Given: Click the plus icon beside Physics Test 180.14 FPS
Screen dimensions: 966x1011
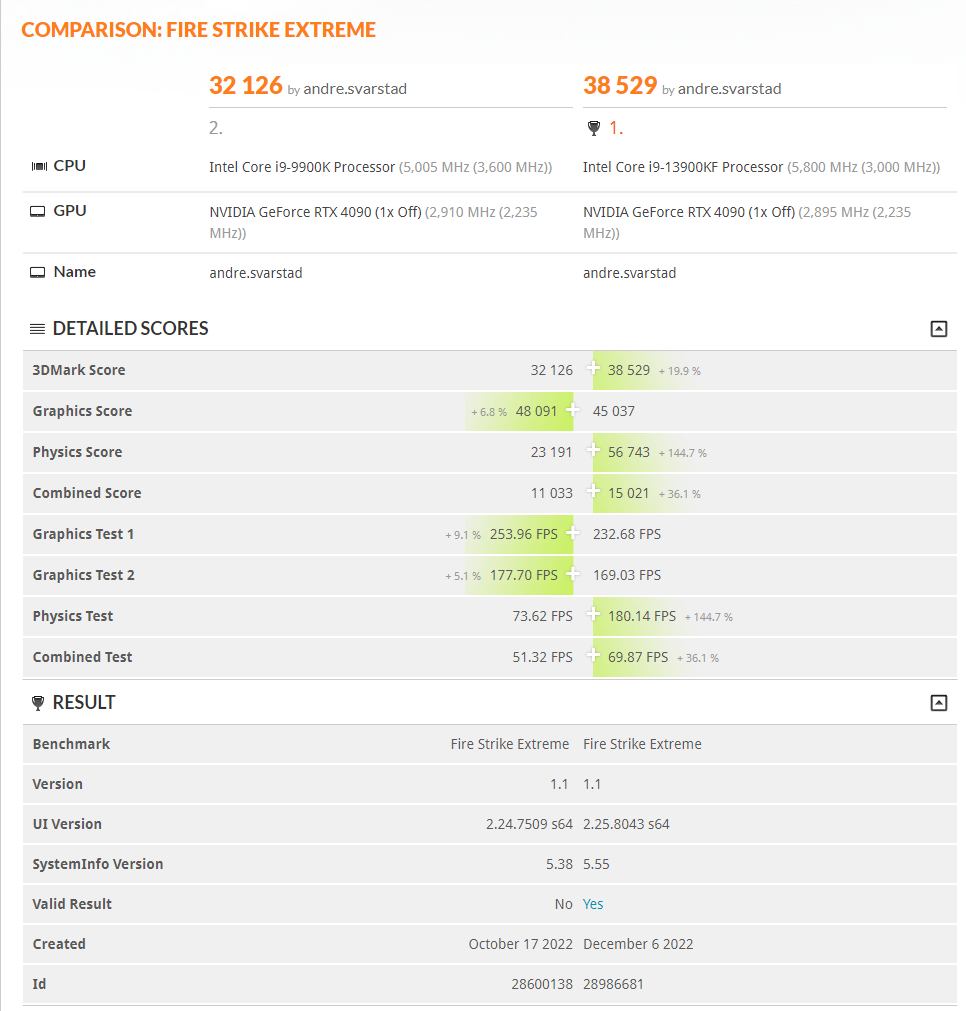Looking at the screenshot, I should 594,615.
